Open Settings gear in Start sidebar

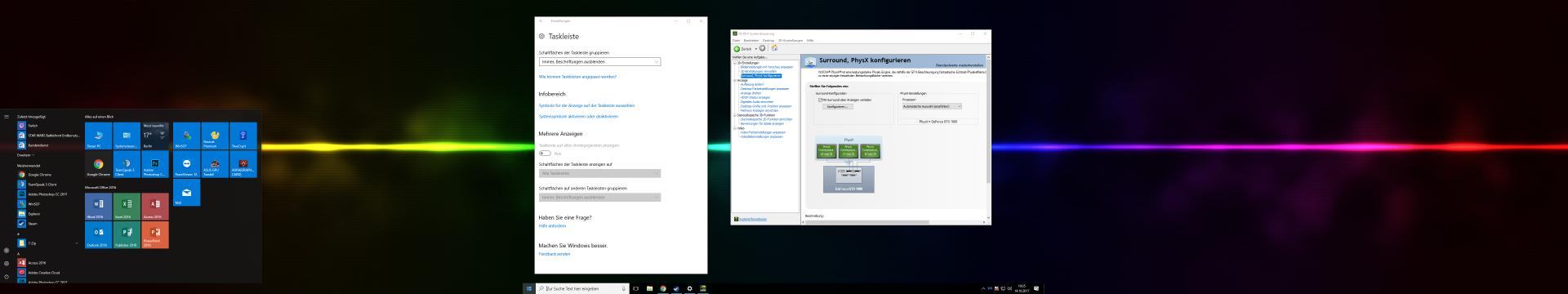(x=7, y=264)
